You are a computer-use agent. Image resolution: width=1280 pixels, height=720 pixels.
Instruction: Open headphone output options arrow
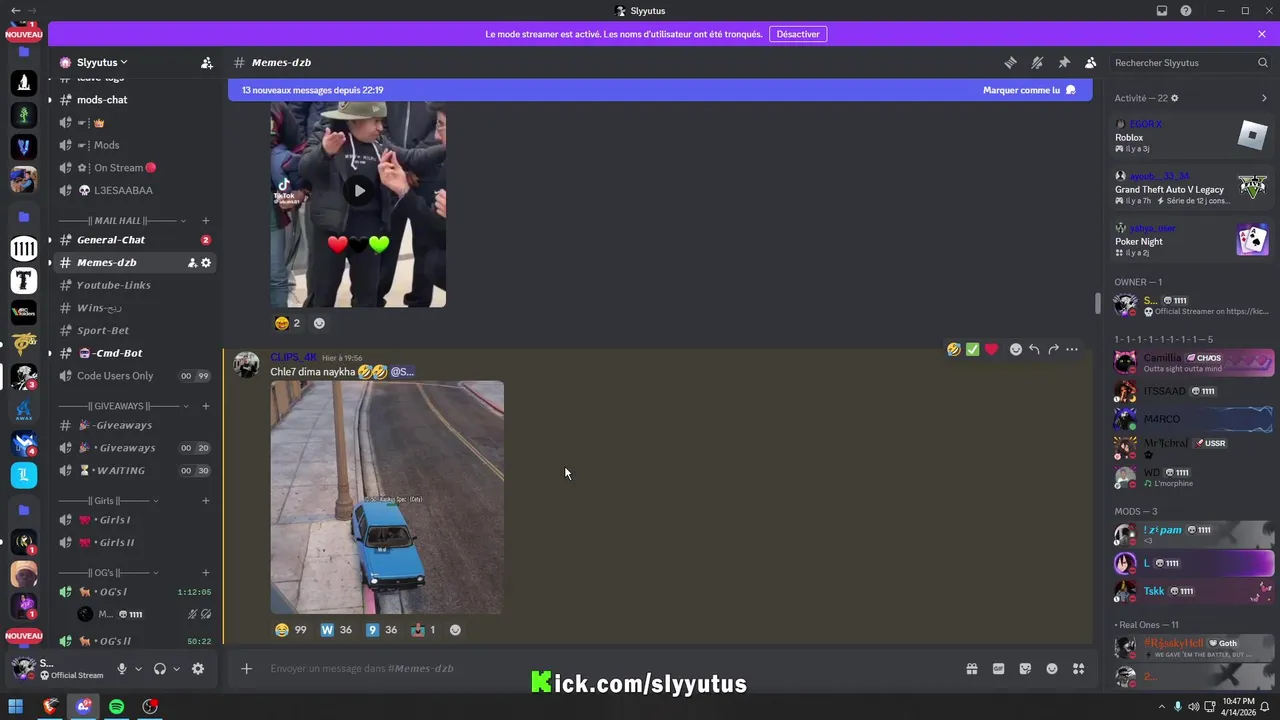point(176,669)
